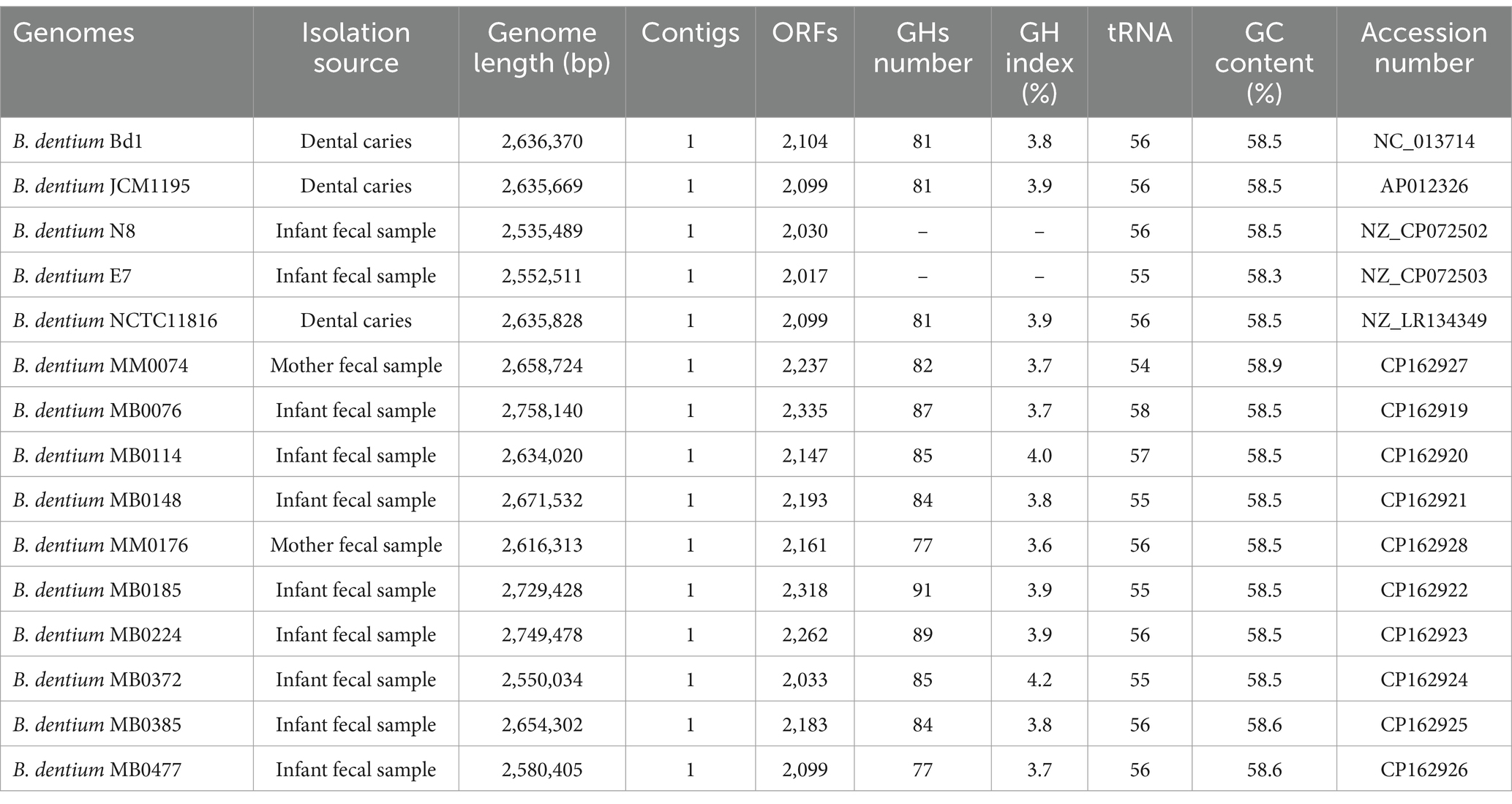Image resolution: width=1512 pixels, height=804 pixels.
Task: Select the Accession number column header
Action: (1423, 48)
